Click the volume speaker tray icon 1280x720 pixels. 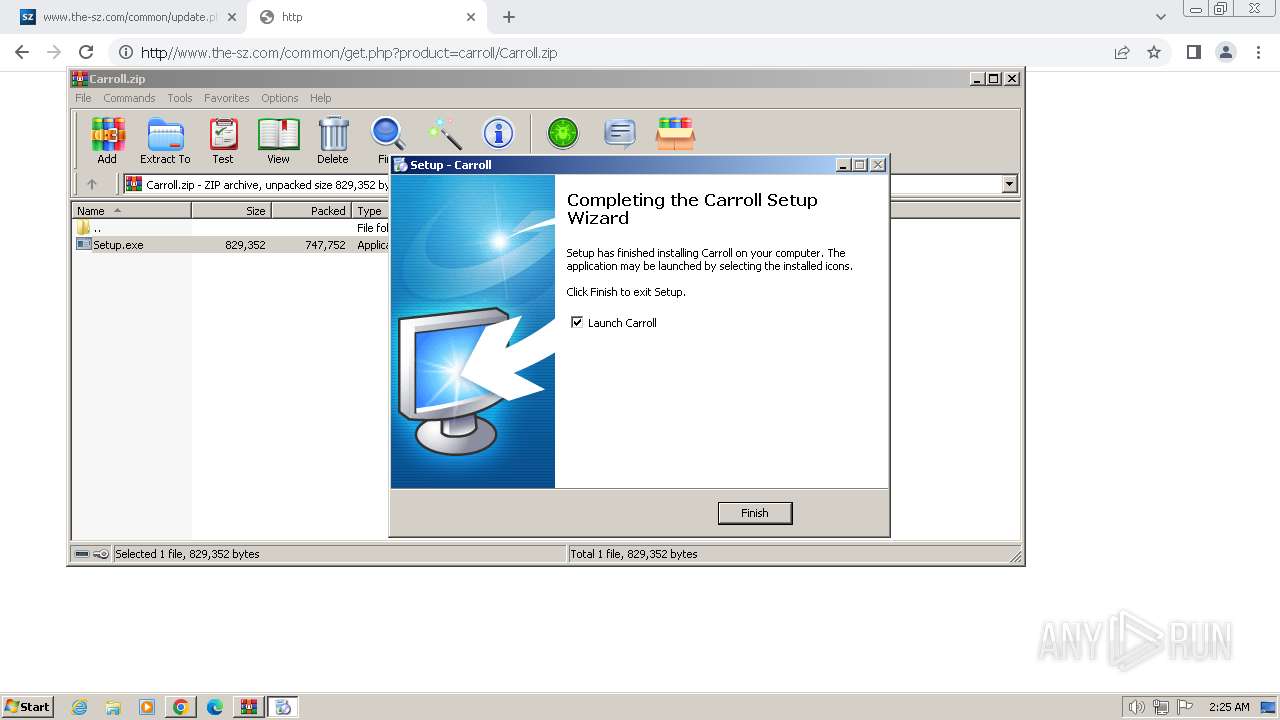click(1137, 707)
